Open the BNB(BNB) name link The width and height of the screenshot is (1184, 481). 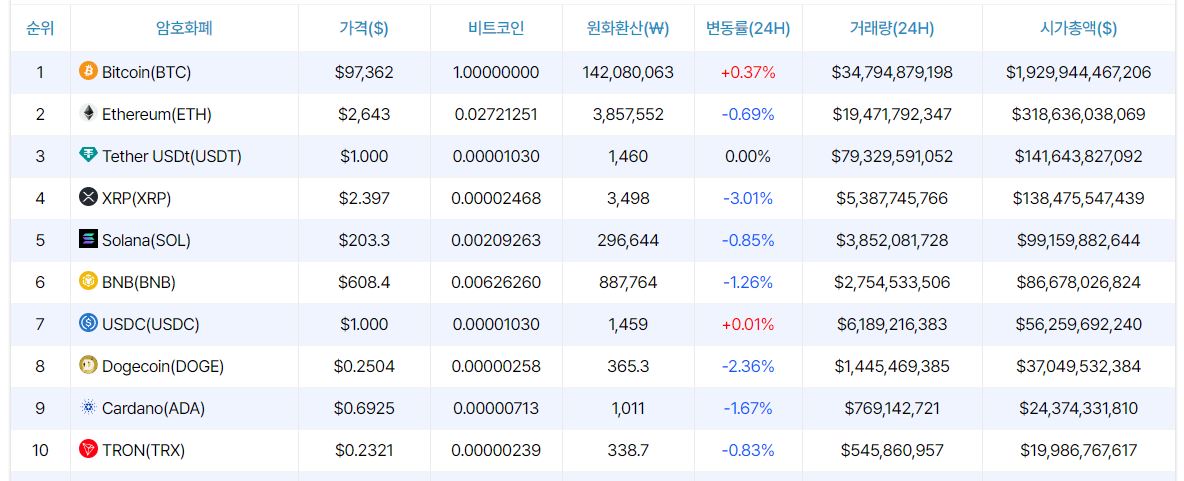[139, 282]
